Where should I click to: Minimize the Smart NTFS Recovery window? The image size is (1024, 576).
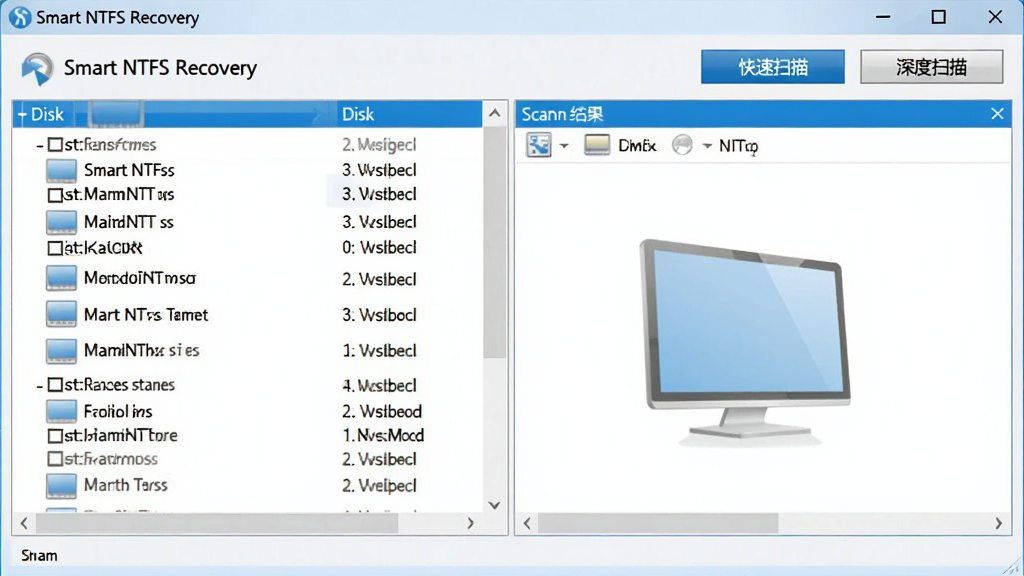(x=883, y=17)
